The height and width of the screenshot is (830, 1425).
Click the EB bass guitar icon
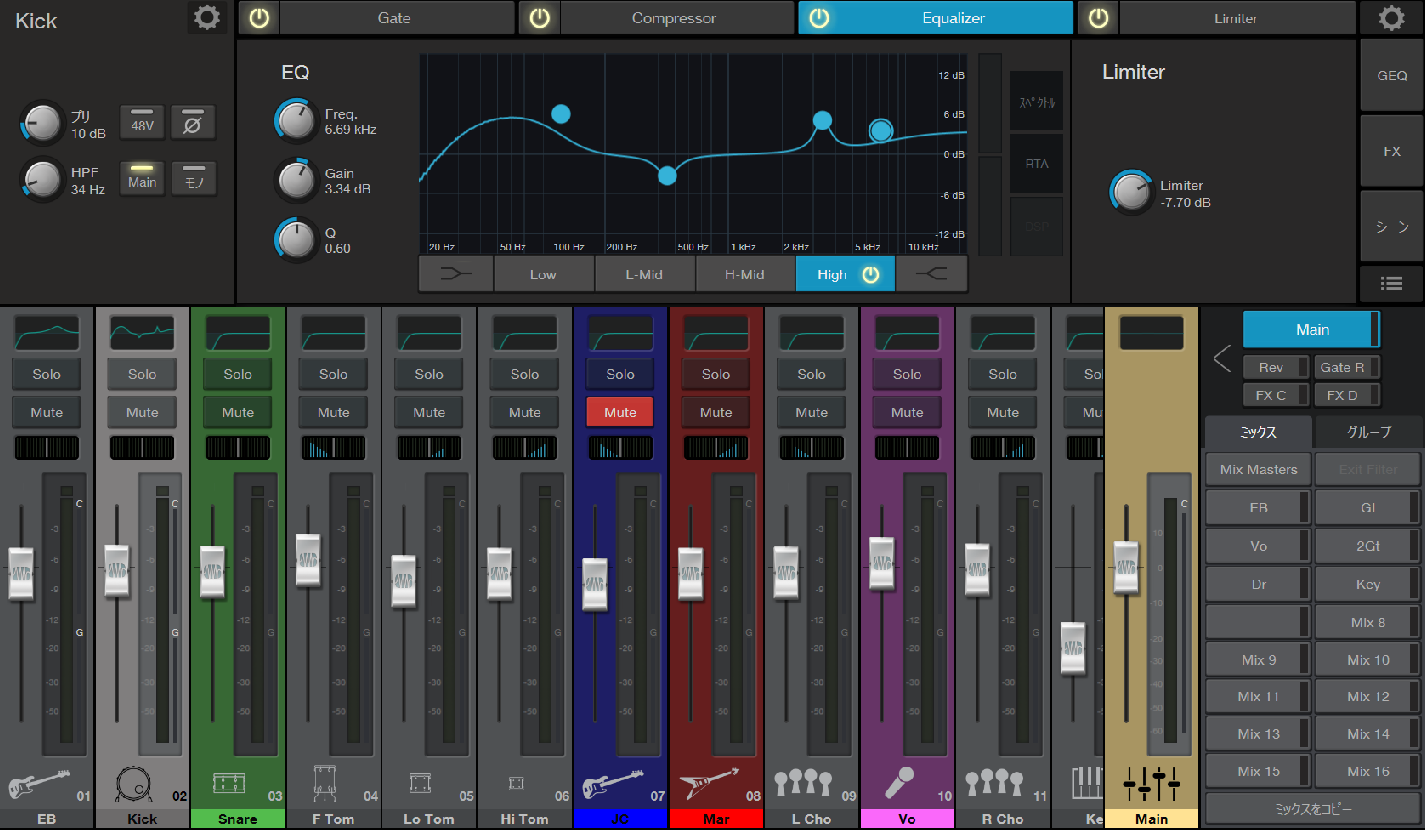(x=38, y=783)
